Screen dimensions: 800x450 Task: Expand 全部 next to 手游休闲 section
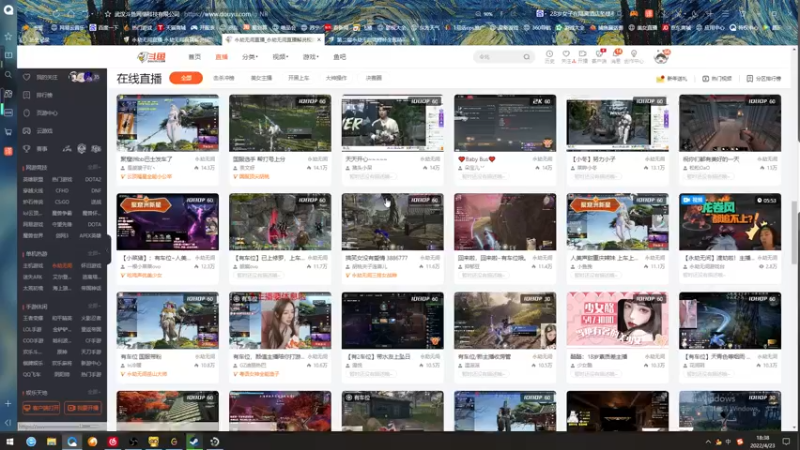pyautogui.click(x=94, y=306)
